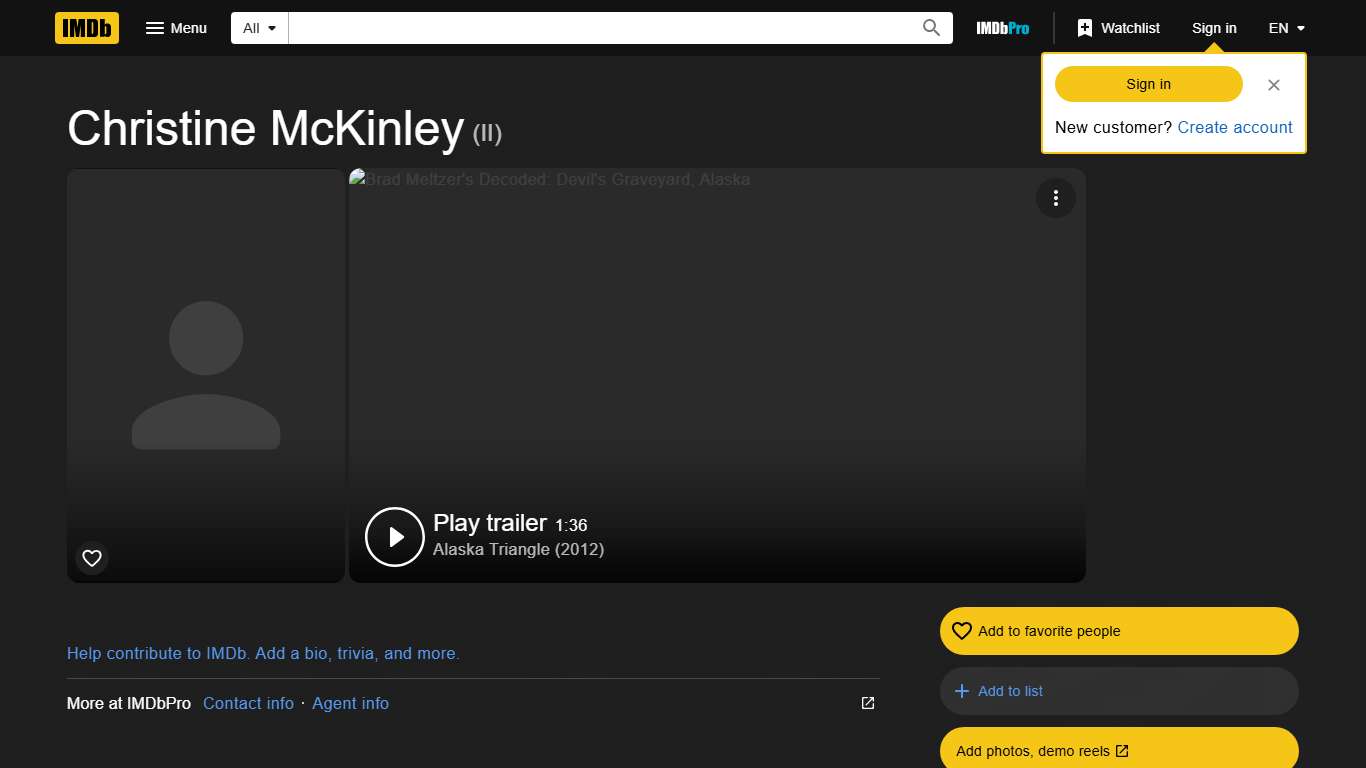Screen dimensions: 1366x768
Task: Open the search magnifier icon
Action: (x=930, y=27)
